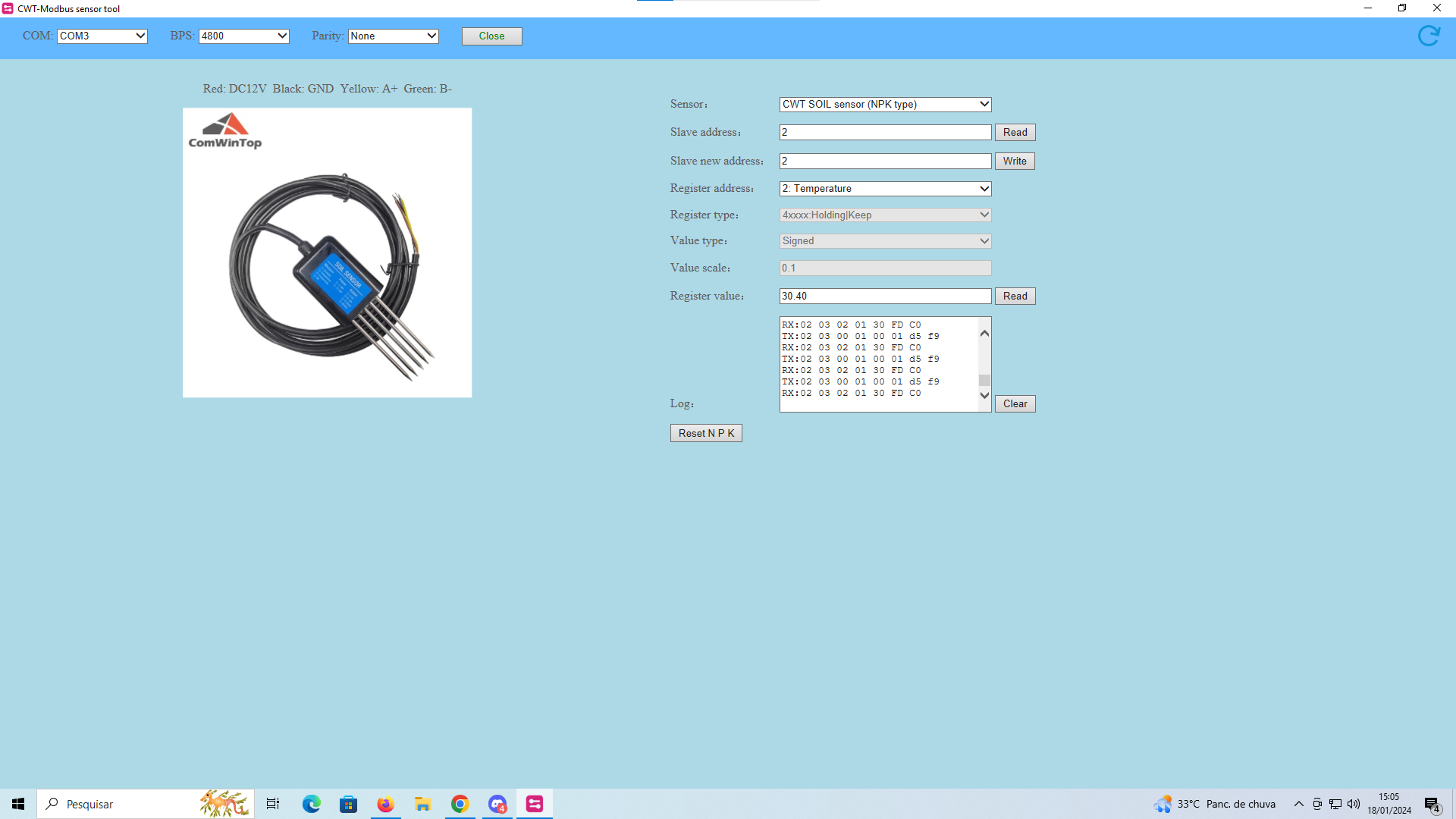This screenshot has width=1456, height=819.
Task: Click the Slave new address field
Action: pos(885,161)
